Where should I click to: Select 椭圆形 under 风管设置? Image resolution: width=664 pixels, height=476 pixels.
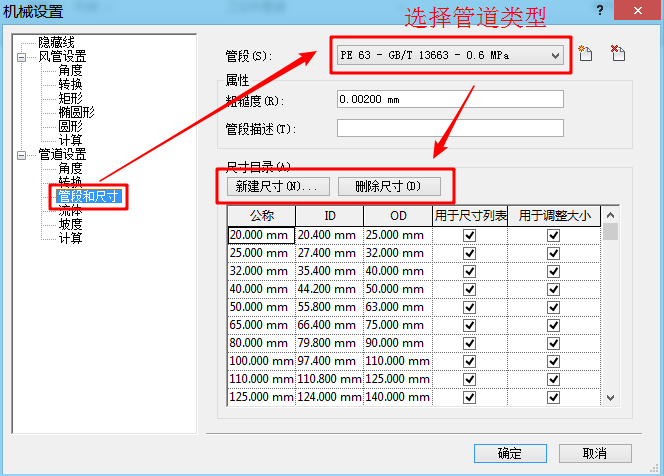tap(76, 112)
